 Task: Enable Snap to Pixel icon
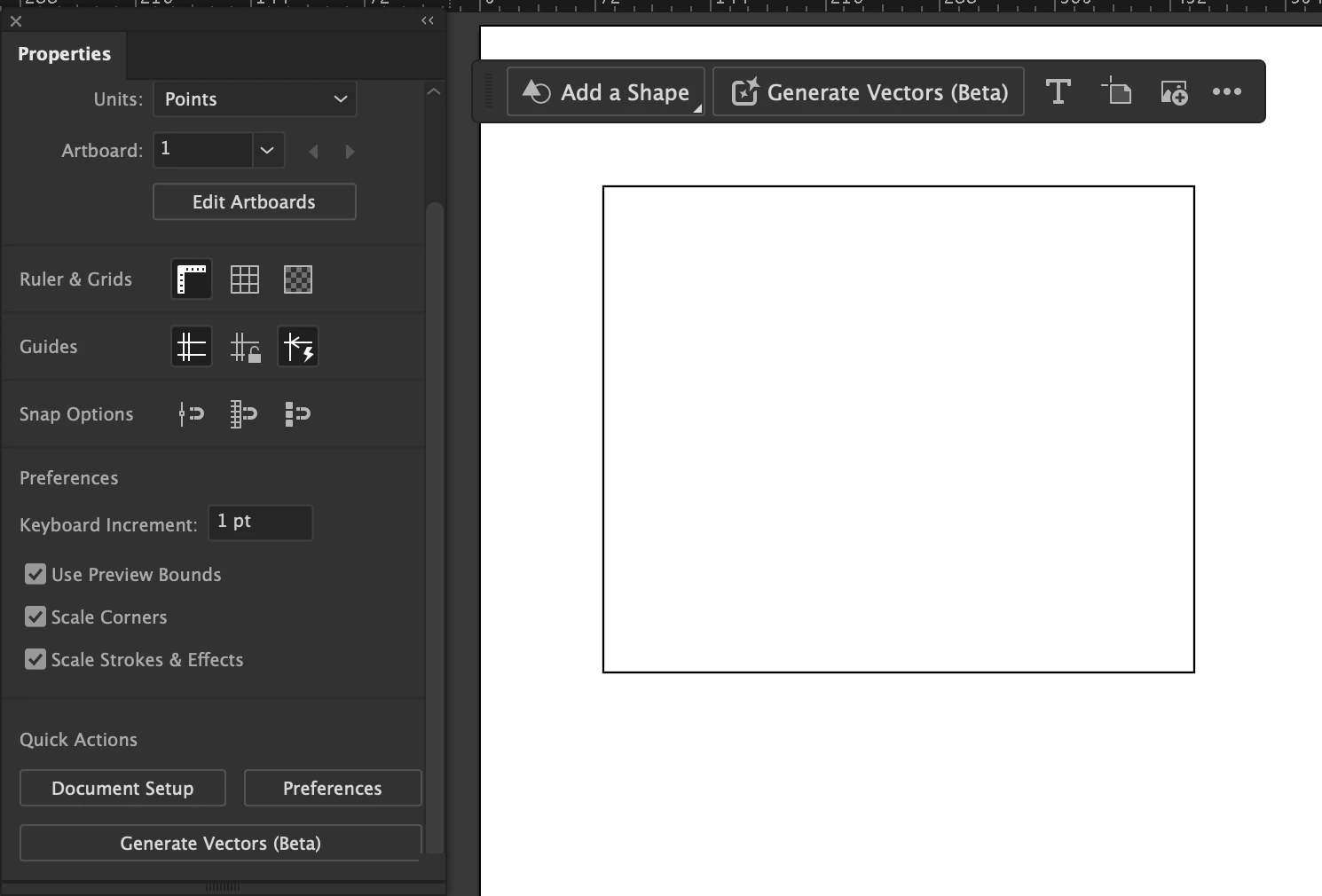[x=298, y=414]
